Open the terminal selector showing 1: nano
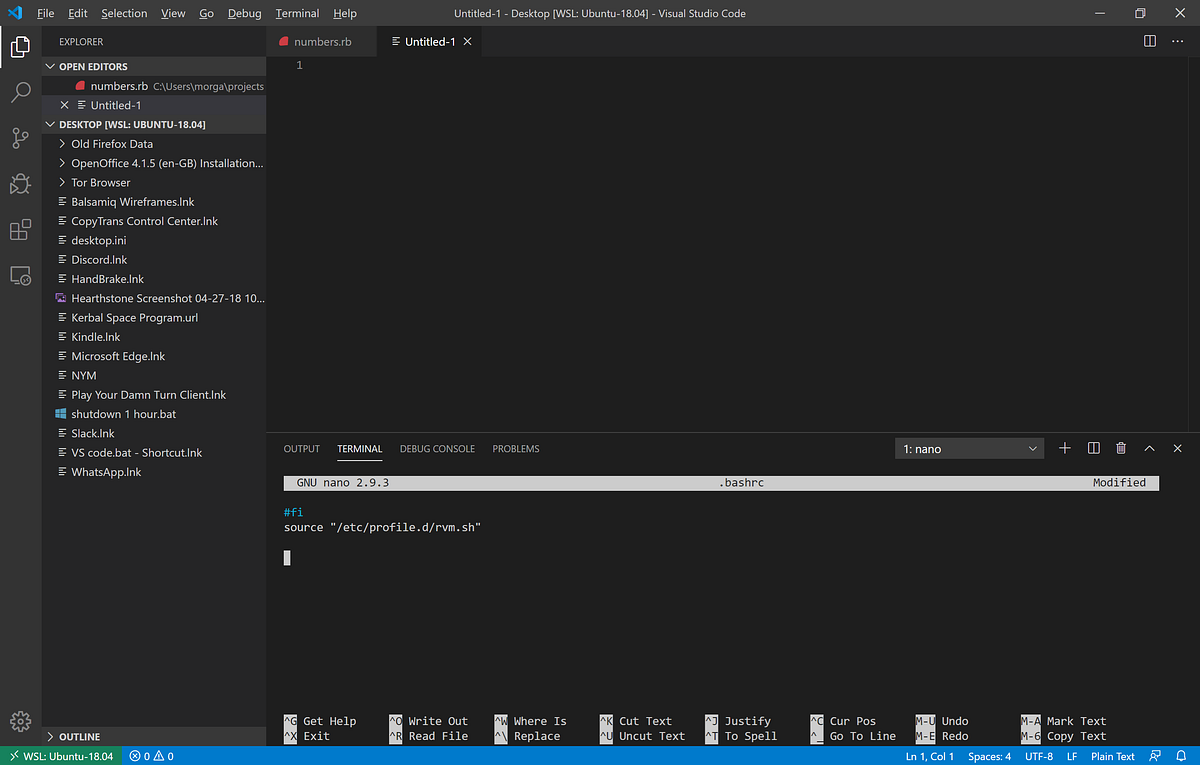1200x765 pixels. 967,448
